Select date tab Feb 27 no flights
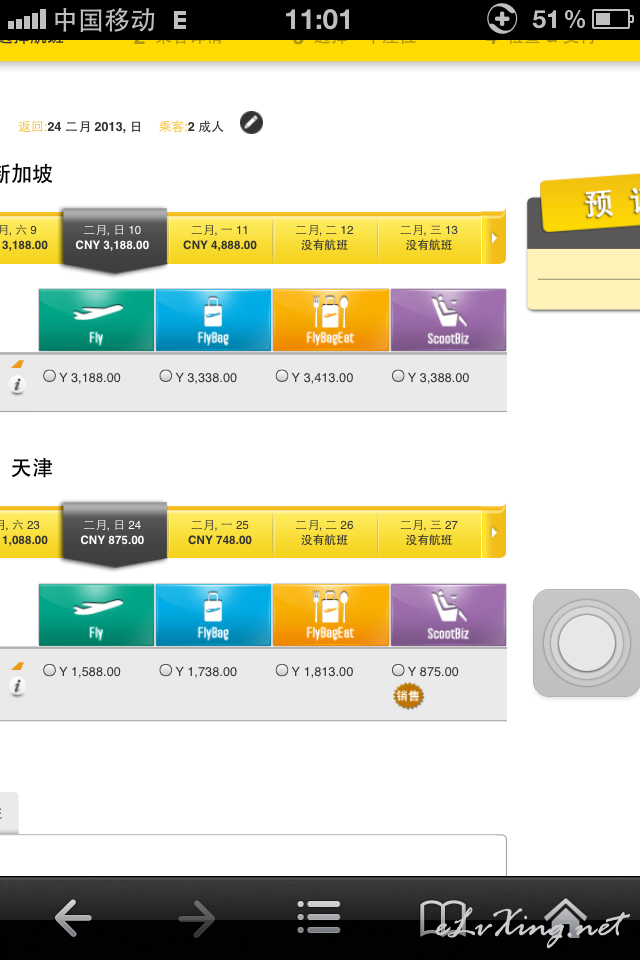The image size is (640, 960). 429,532
